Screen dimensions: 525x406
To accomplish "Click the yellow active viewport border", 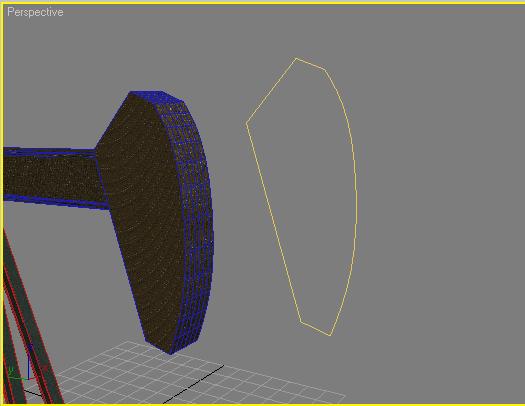I will point(262,3).
